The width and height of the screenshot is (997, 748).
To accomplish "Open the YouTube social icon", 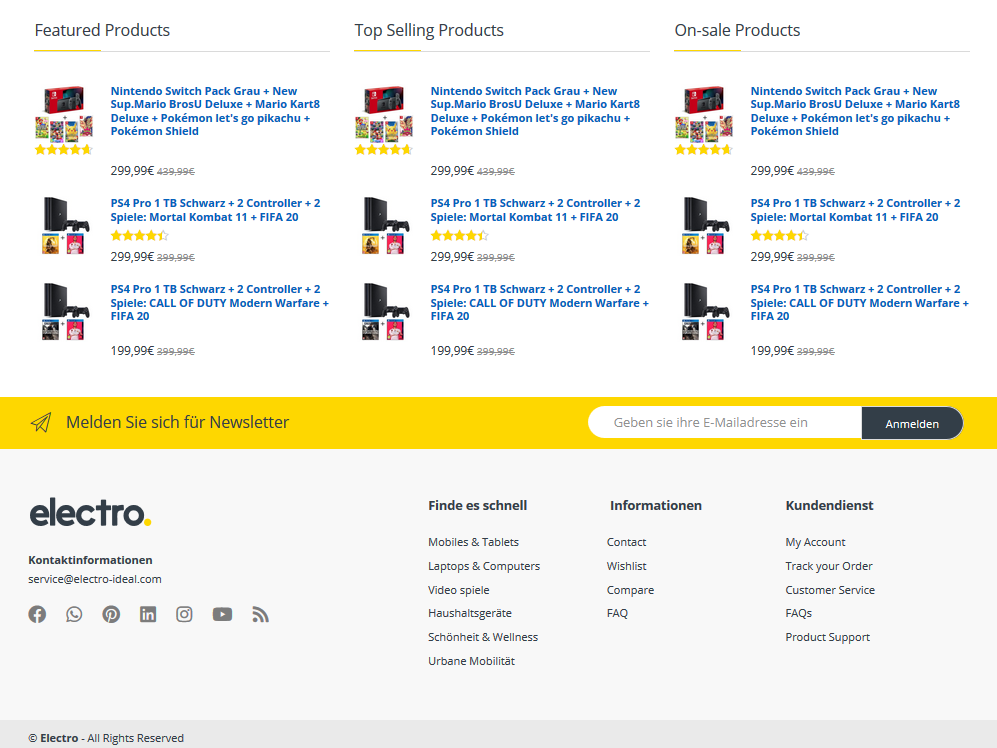I will [x=222, y=614].
